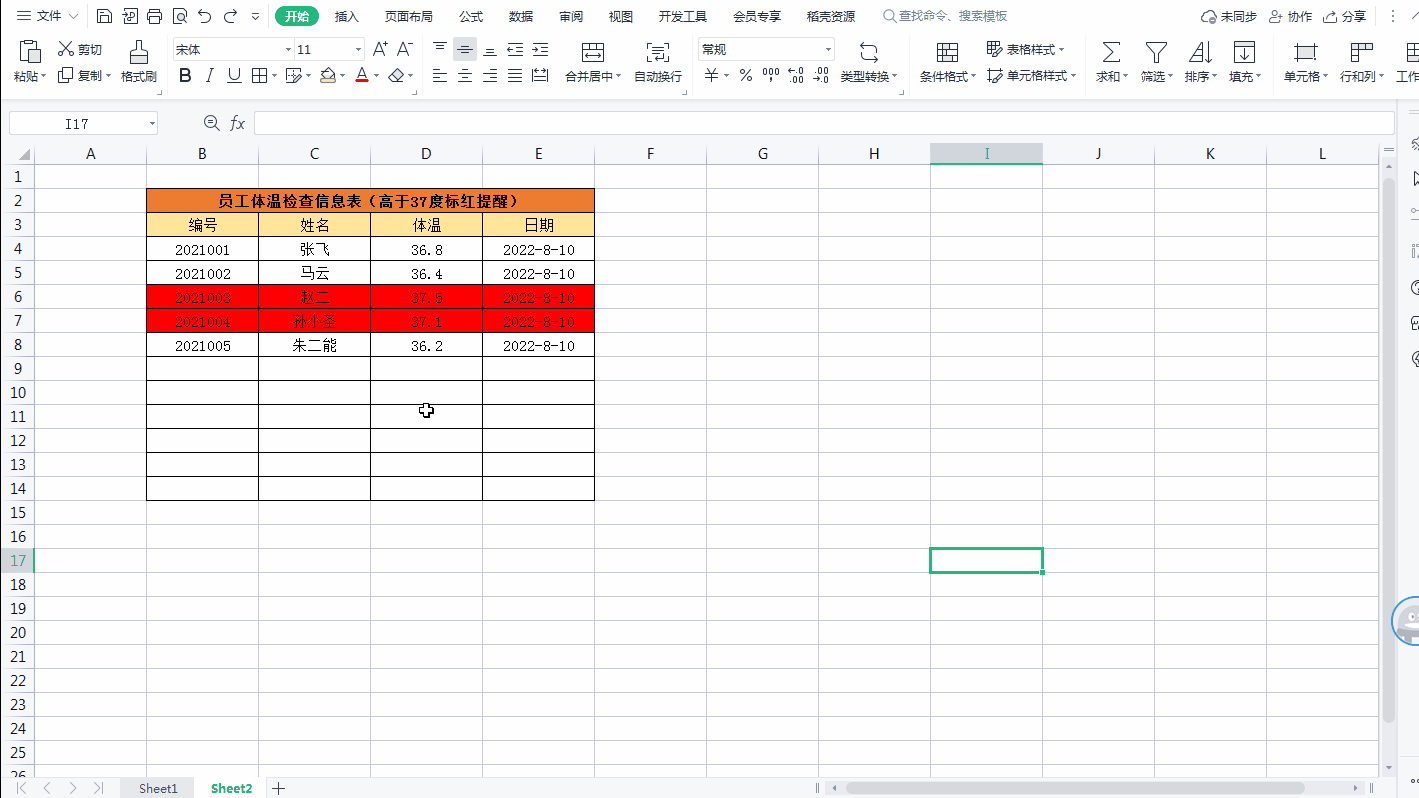Click the Filter funnel icon

[1156, 52]
